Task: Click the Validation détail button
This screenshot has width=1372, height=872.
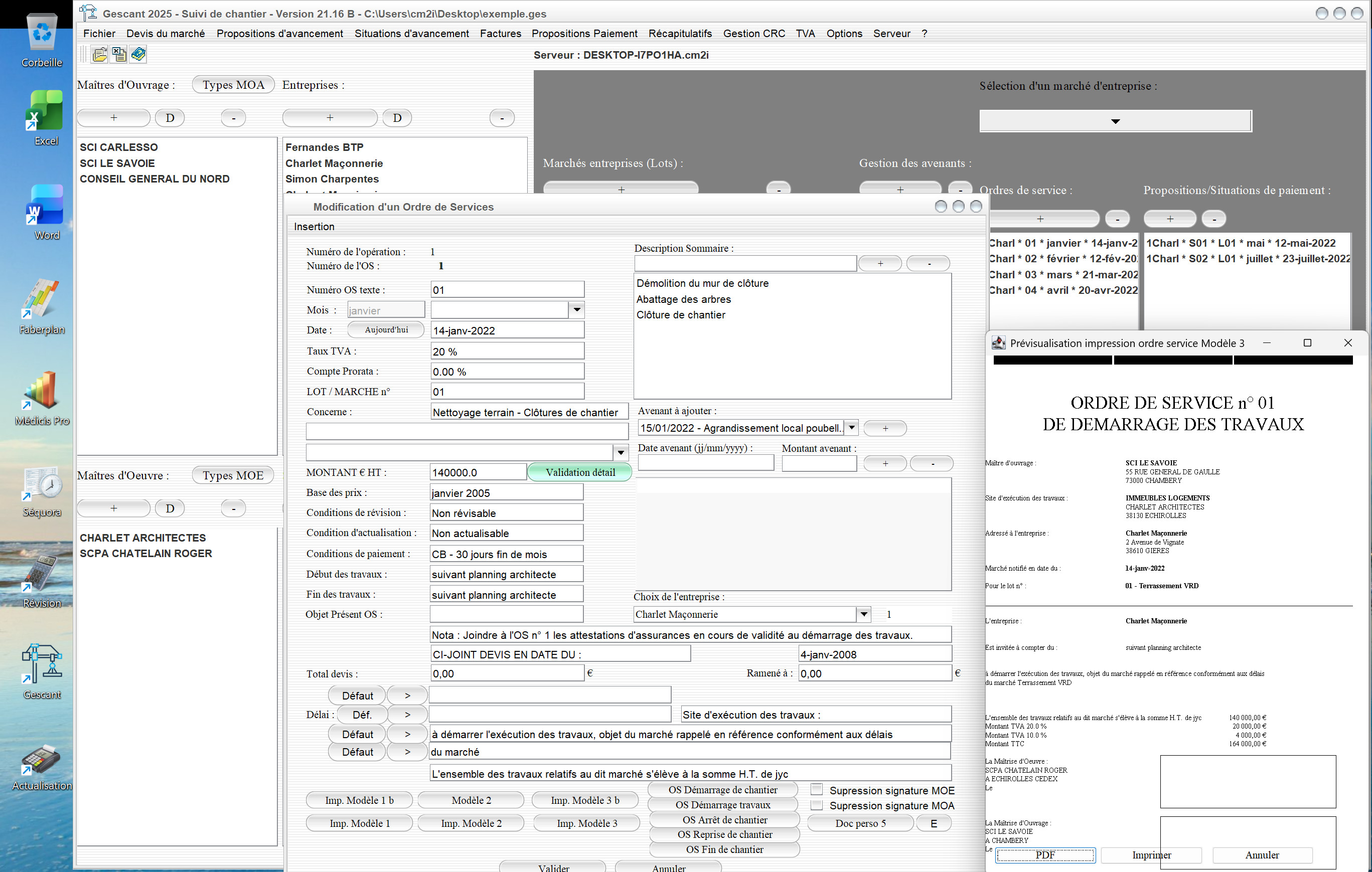Action: point(580,472)
